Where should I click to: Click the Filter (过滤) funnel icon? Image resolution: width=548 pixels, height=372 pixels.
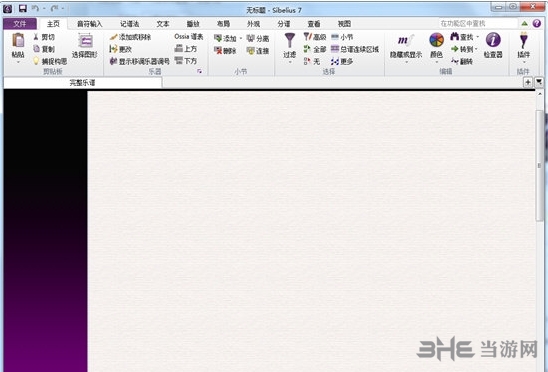(290, 40)
